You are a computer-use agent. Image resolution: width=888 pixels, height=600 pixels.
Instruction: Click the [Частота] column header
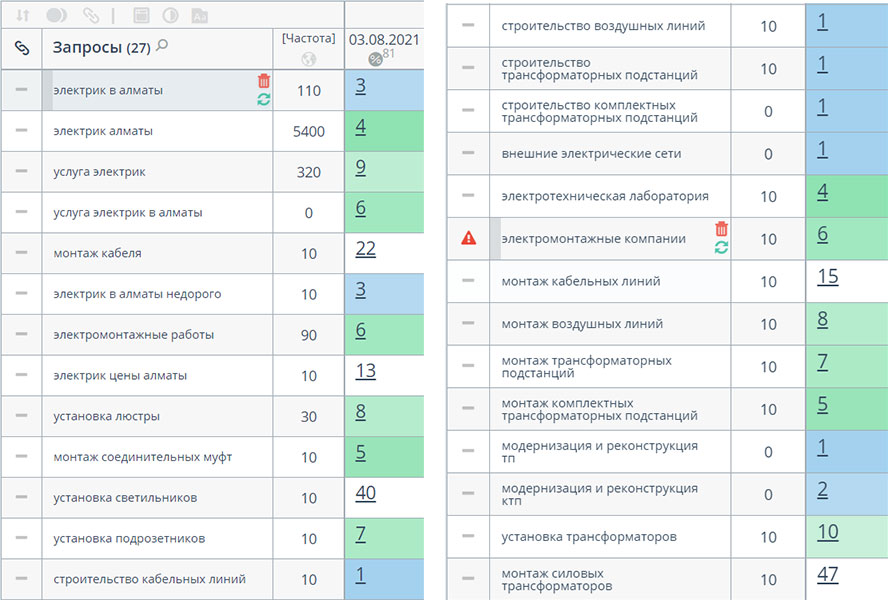(308, 37)
